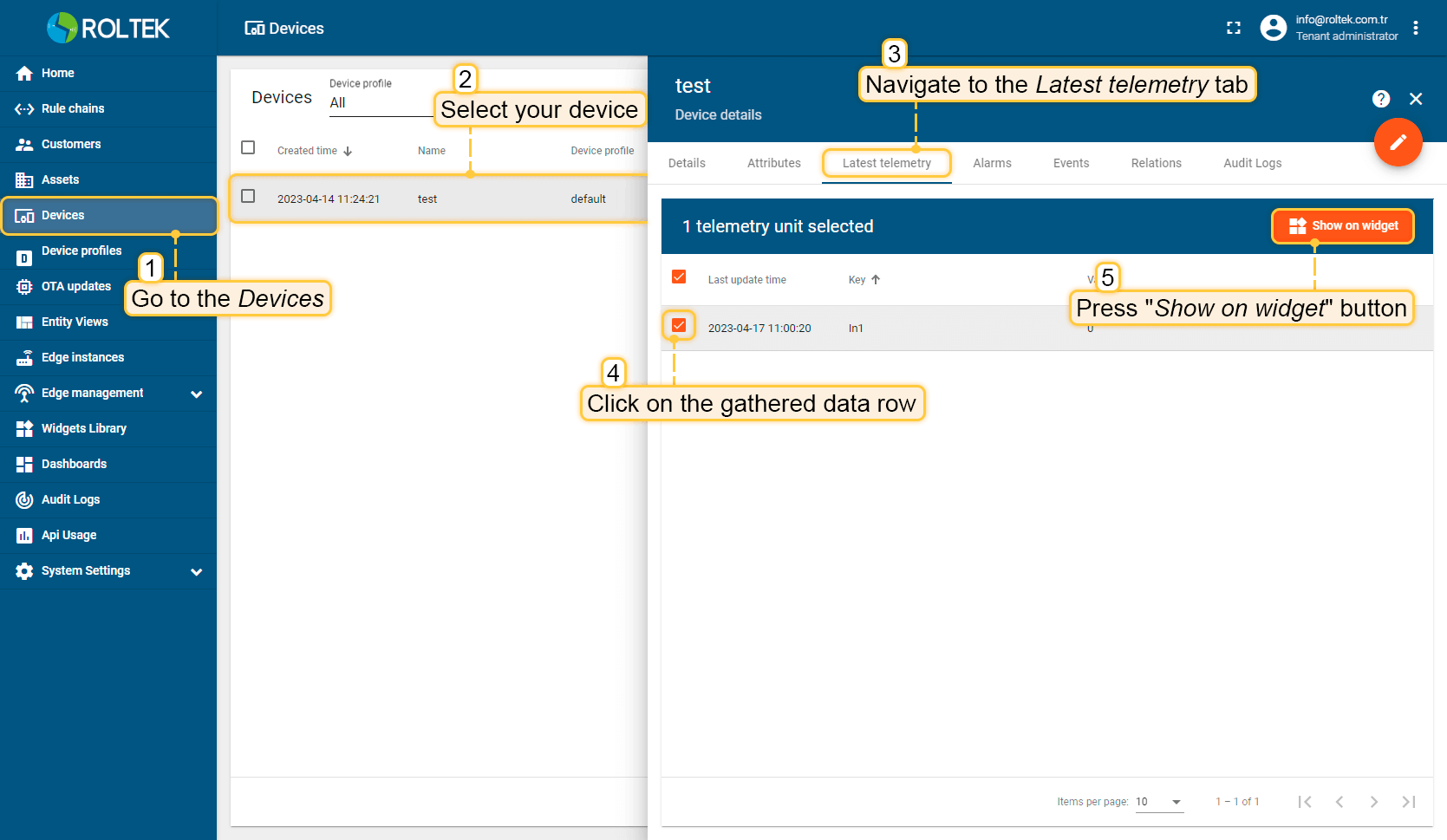The height and width of the screenshot is (840, 1447).
Task: Close the device details panel
Action: click(x=1416, y=99)
